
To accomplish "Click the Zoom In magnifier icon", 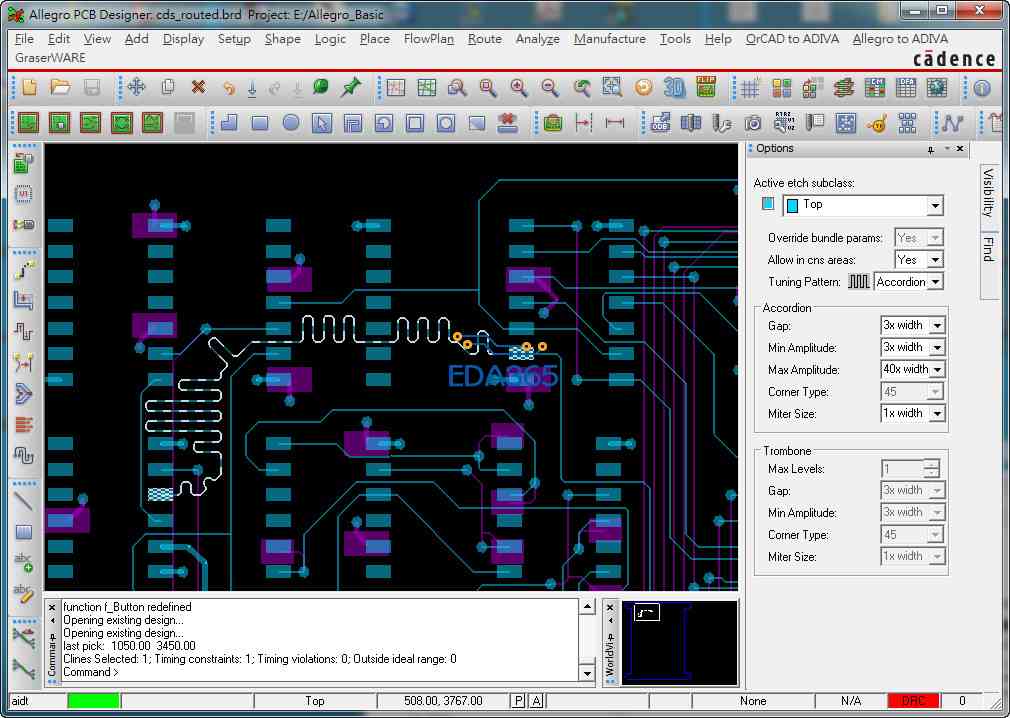I will pos(518,88).
